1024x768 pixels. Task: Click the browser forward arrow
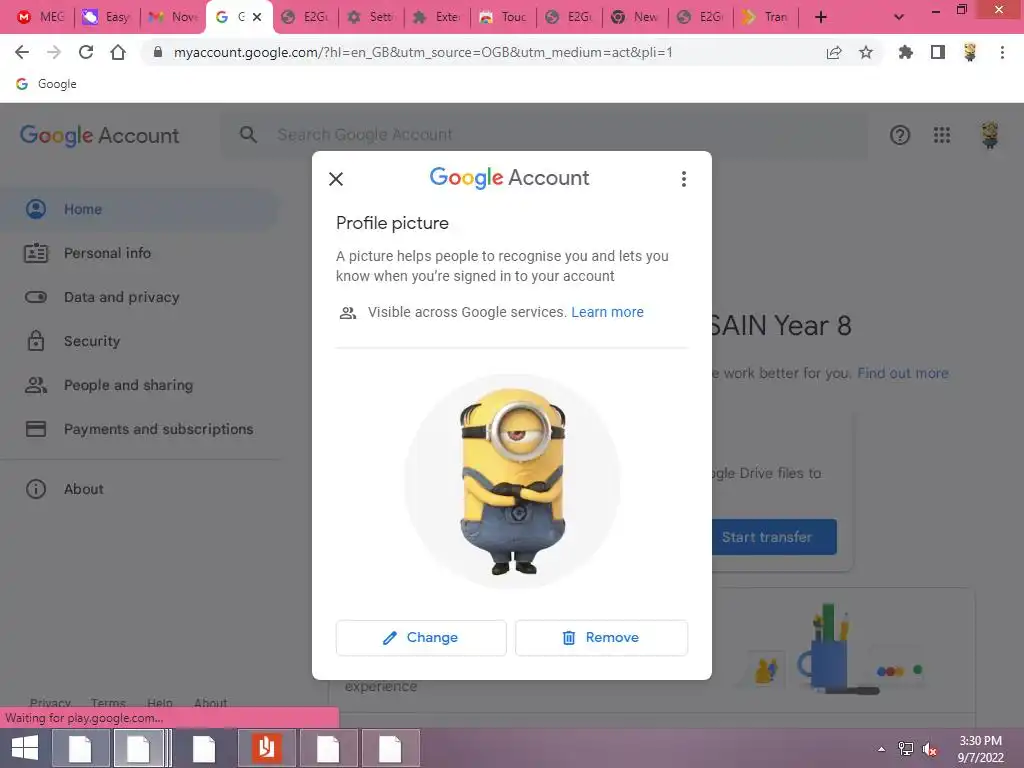[54, 52]
